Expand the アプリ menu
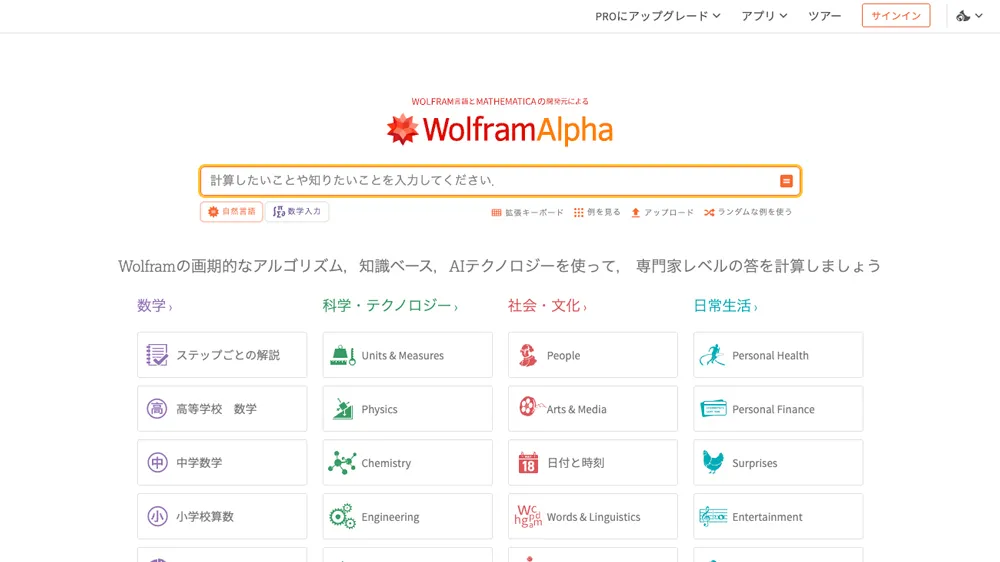 (x=764, y=16)
